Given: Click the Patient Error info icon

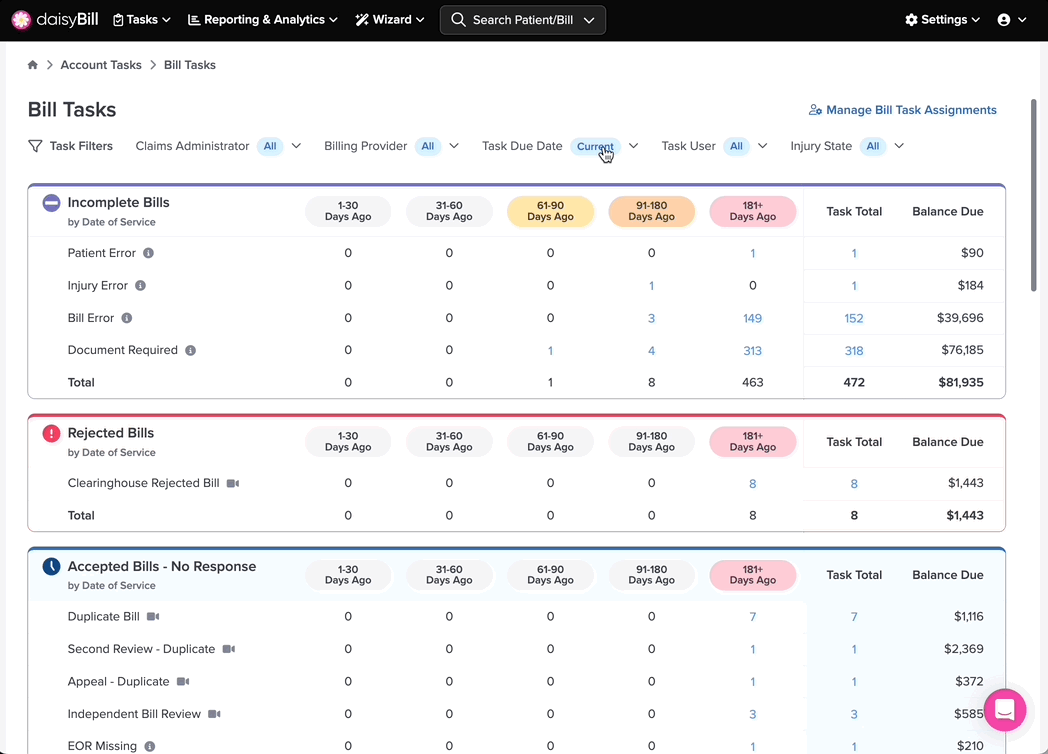Looking at the screenshot, I should (x=148, y=253).
